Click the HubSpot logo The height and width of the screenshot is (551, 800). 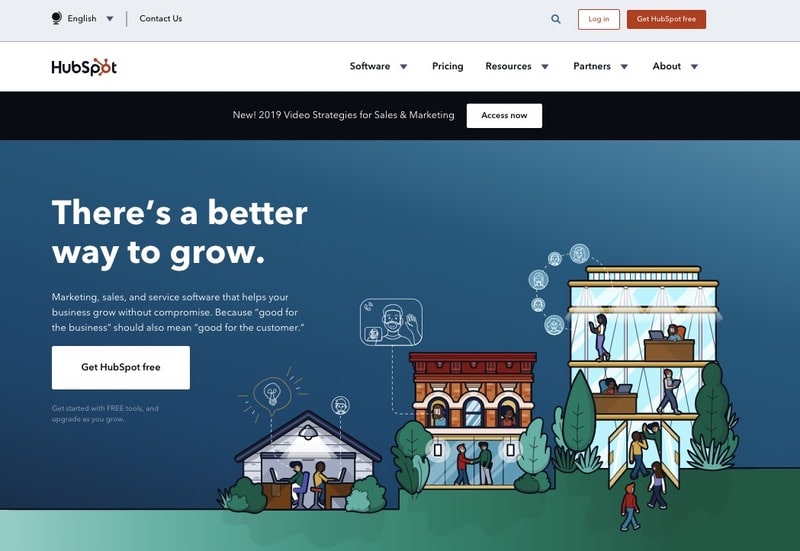[x=84, y=67]
